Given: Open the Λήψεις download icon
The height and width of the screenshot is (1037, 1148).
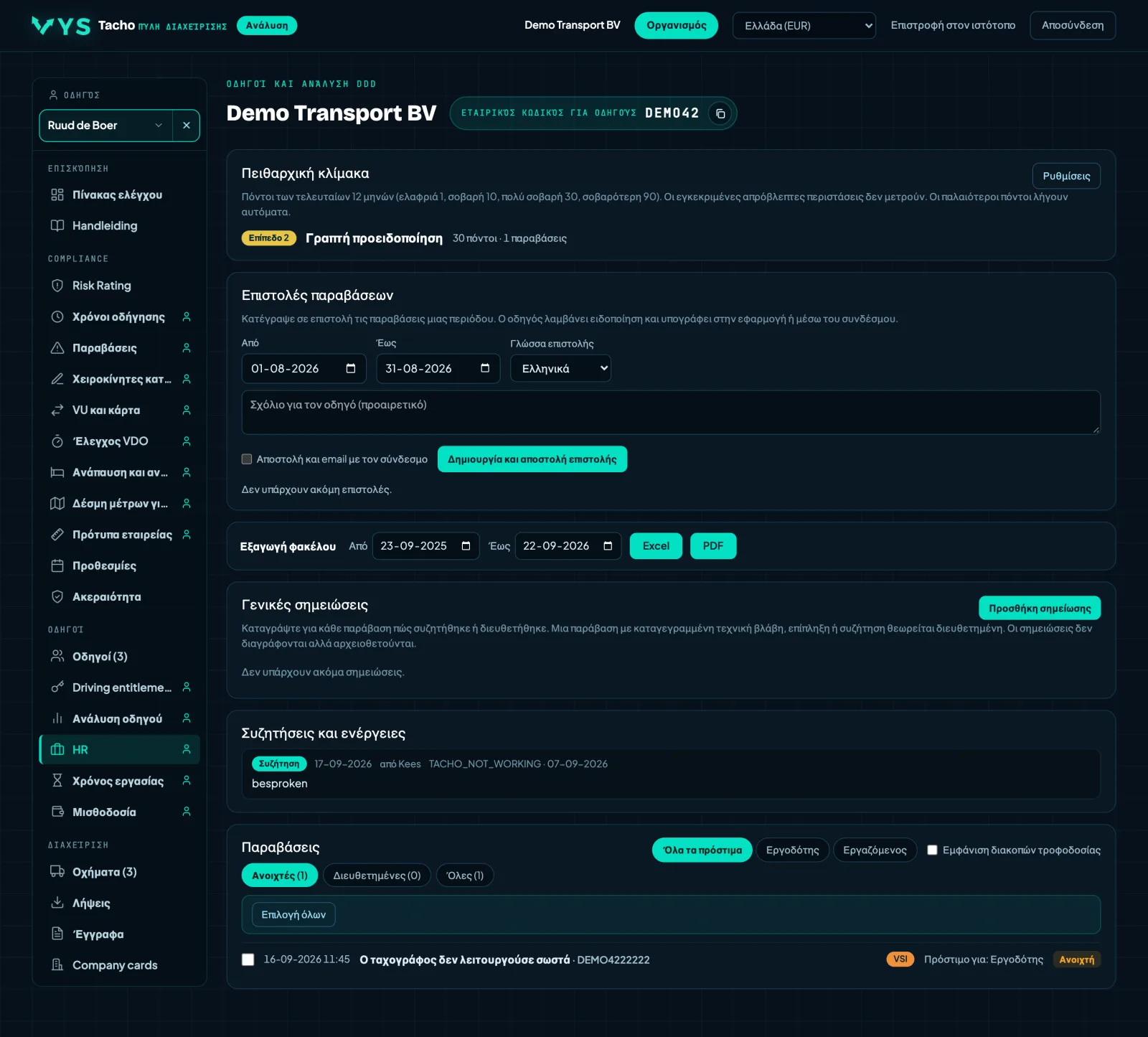Looking at the screenshot, I should point(57,903).
